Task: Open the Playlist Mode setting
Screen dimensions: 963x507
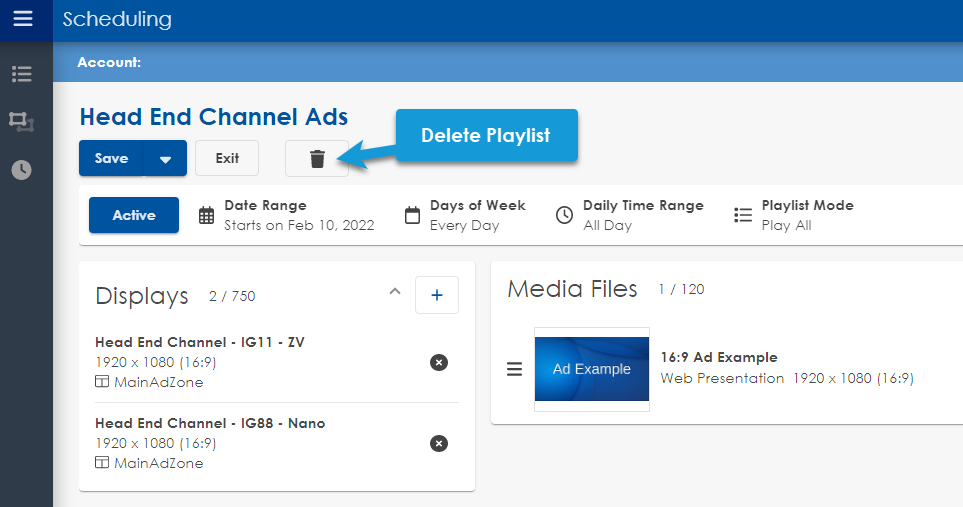Action: pyautogui.click(x=795, y=215)
